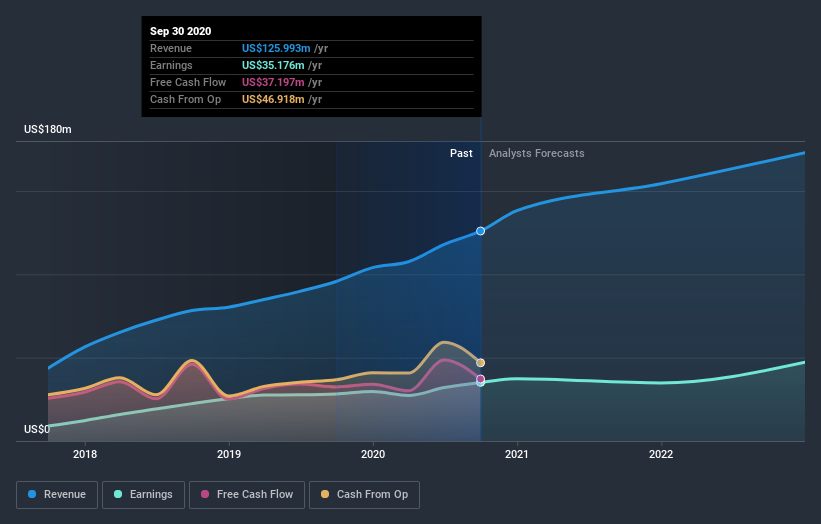
Task: Click the Cash From Op row label in tooltip
Action: (x=185, y=99)
